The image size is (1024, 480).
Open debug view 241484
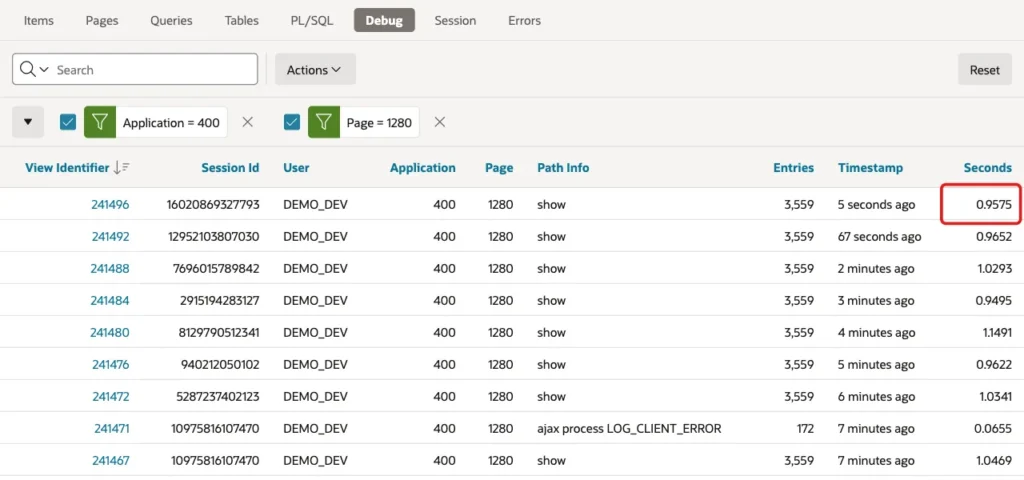click(x=110, y=300)
